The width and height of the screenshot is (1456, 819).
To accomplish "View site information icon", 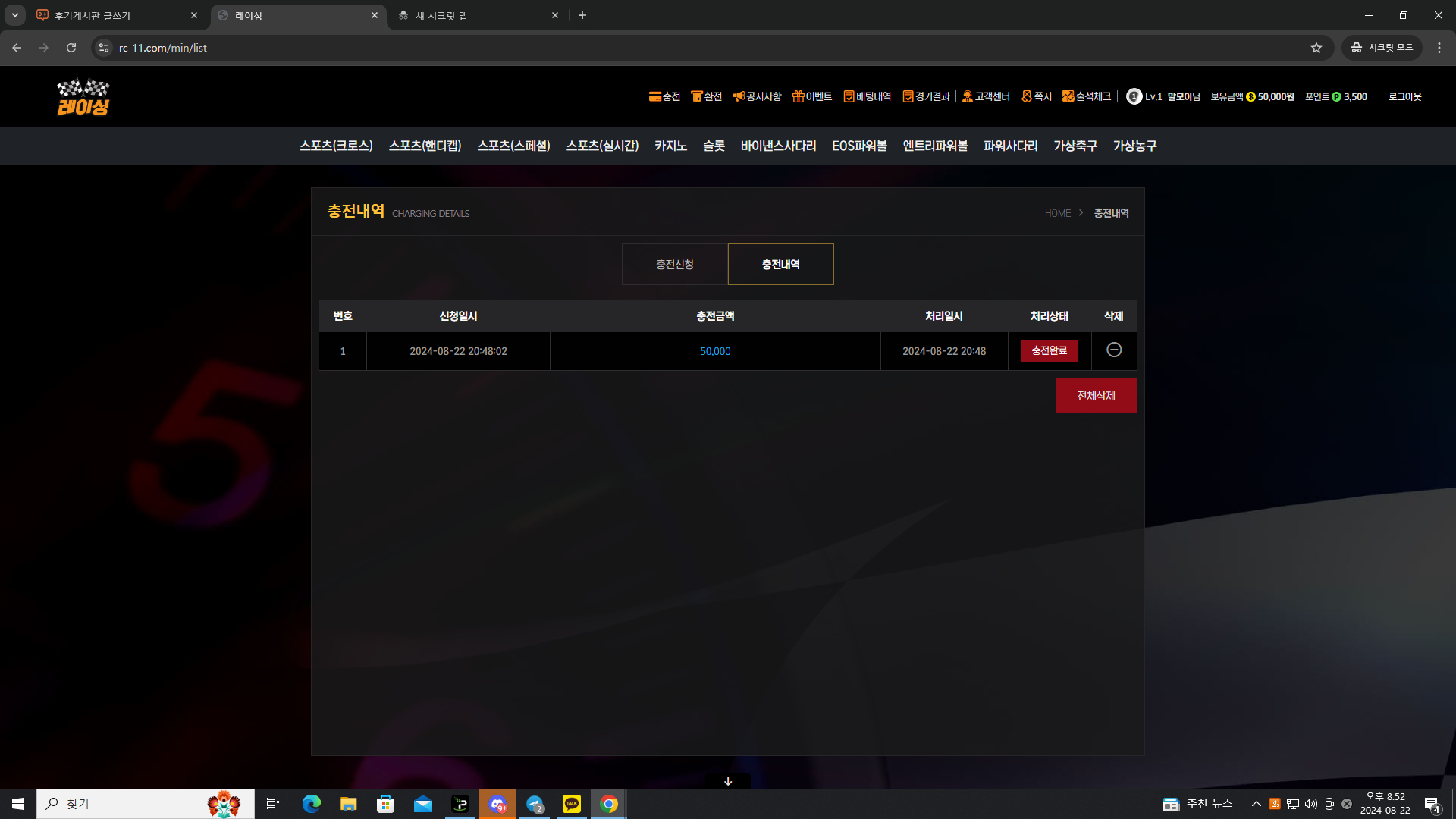I will point(104,48).
